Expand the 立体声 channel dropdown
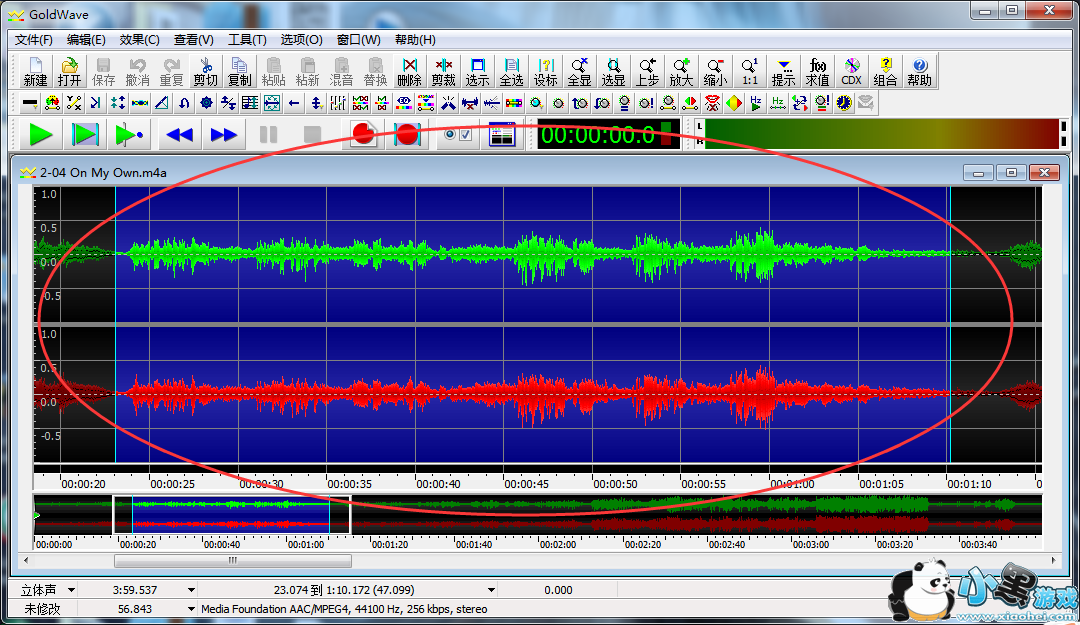Image resolution: width=1080 pixels, height=625 pixels. (x=69, y=590)
